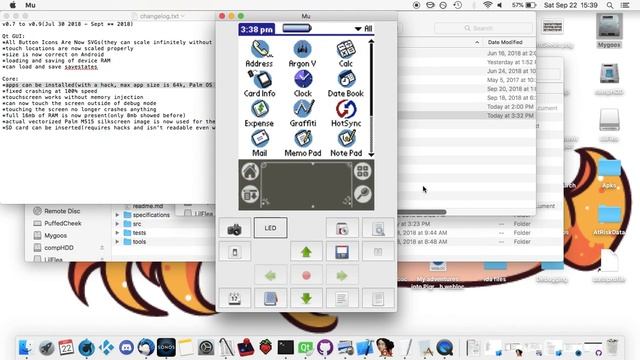The image size is (640, 360).
Task: Open GitHub Desktop from the Dock
Action: click(325, 348)
